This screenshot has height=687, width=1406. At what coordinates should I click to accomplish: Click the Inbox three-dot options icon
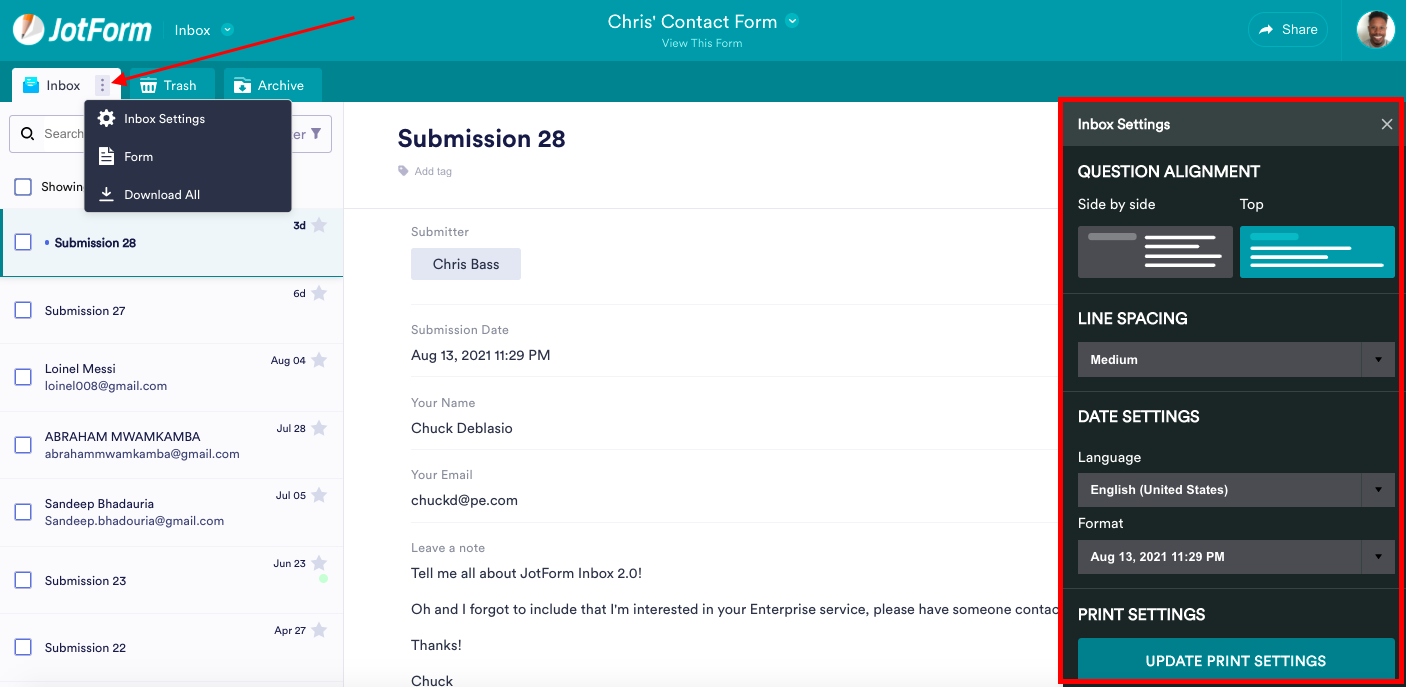(x=102, y=85)
